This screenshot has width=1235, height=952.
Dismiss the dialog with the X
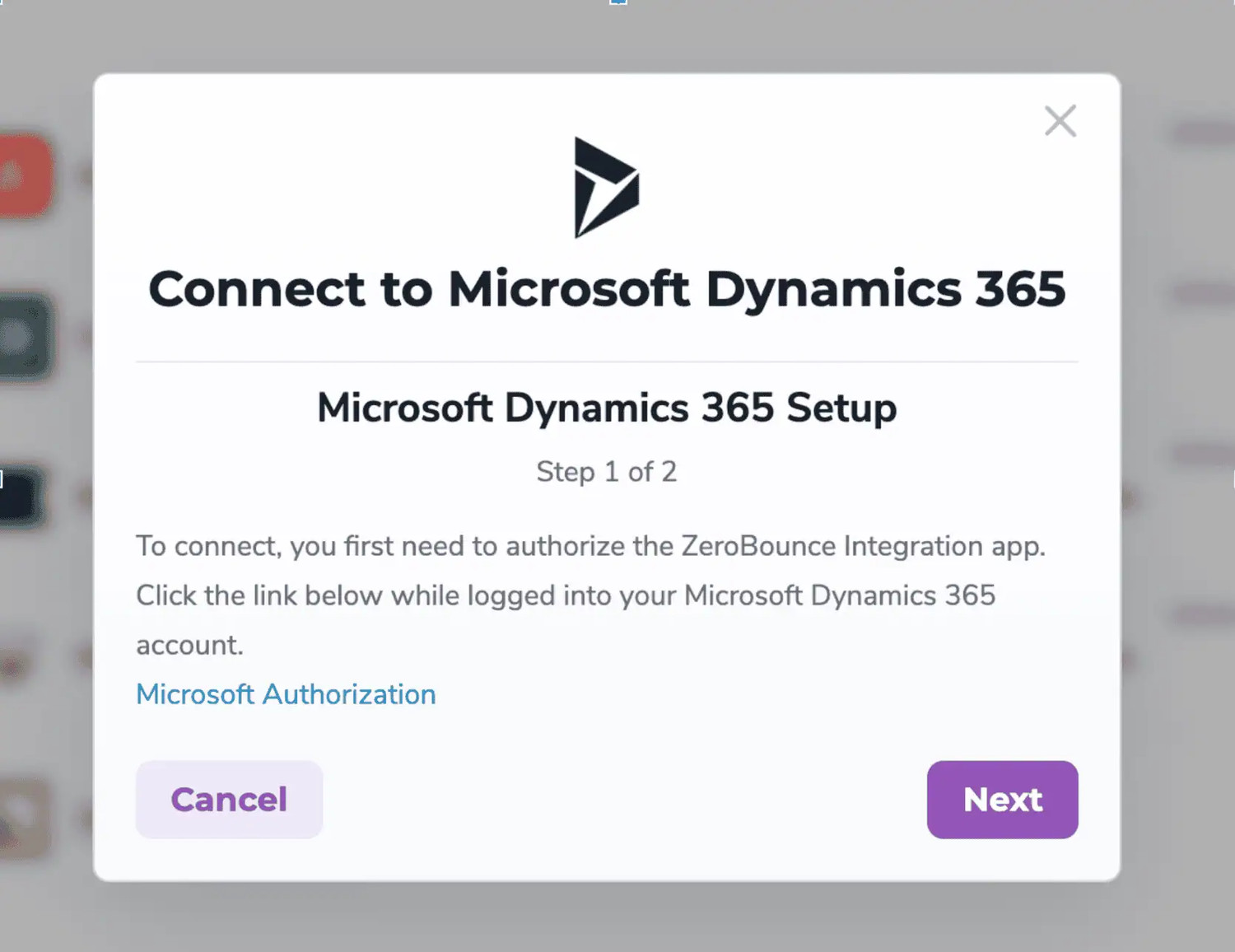pos(1060,120)
